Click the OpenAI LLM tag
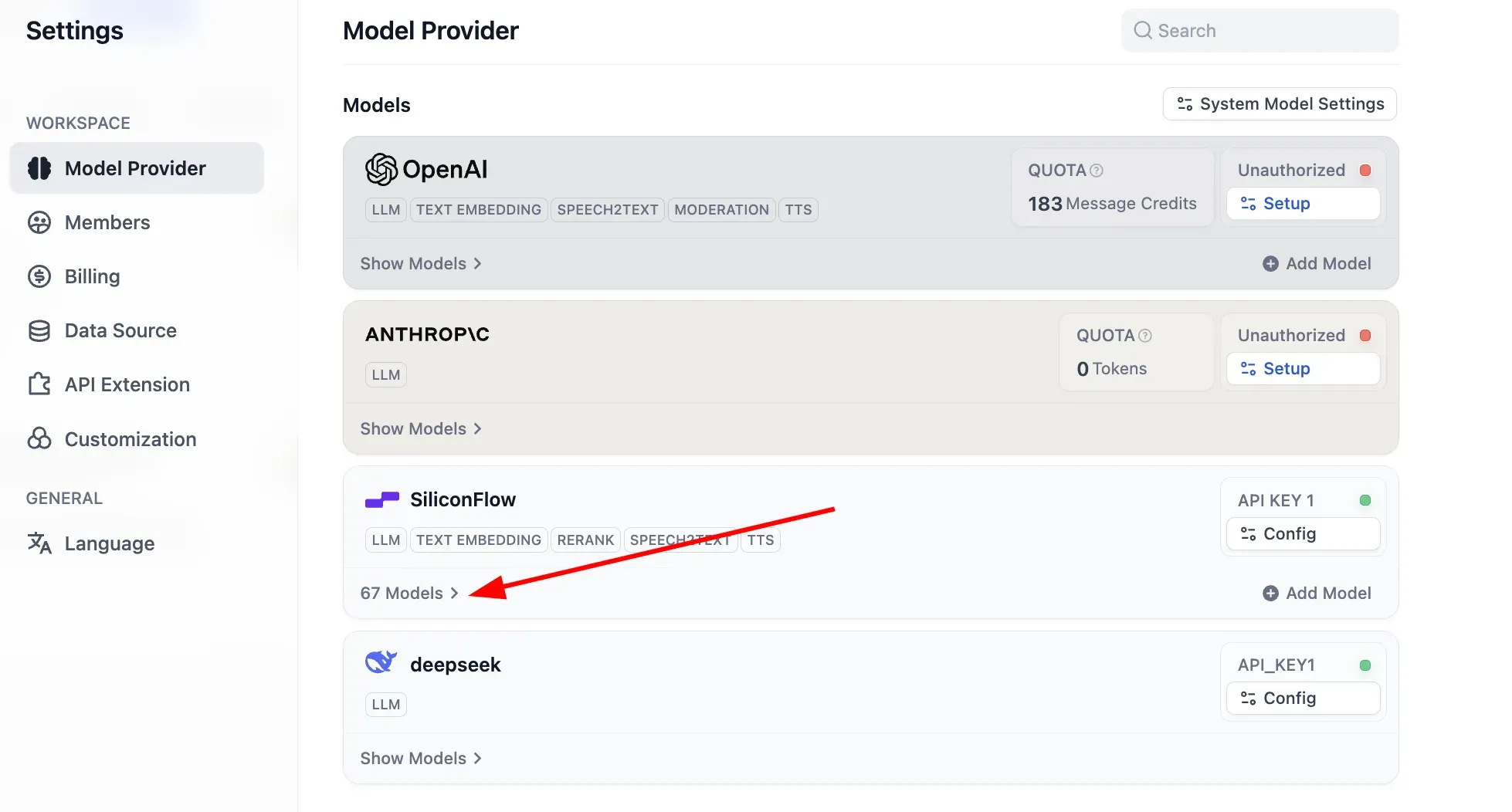1512x812 pixels. point(386,210)
